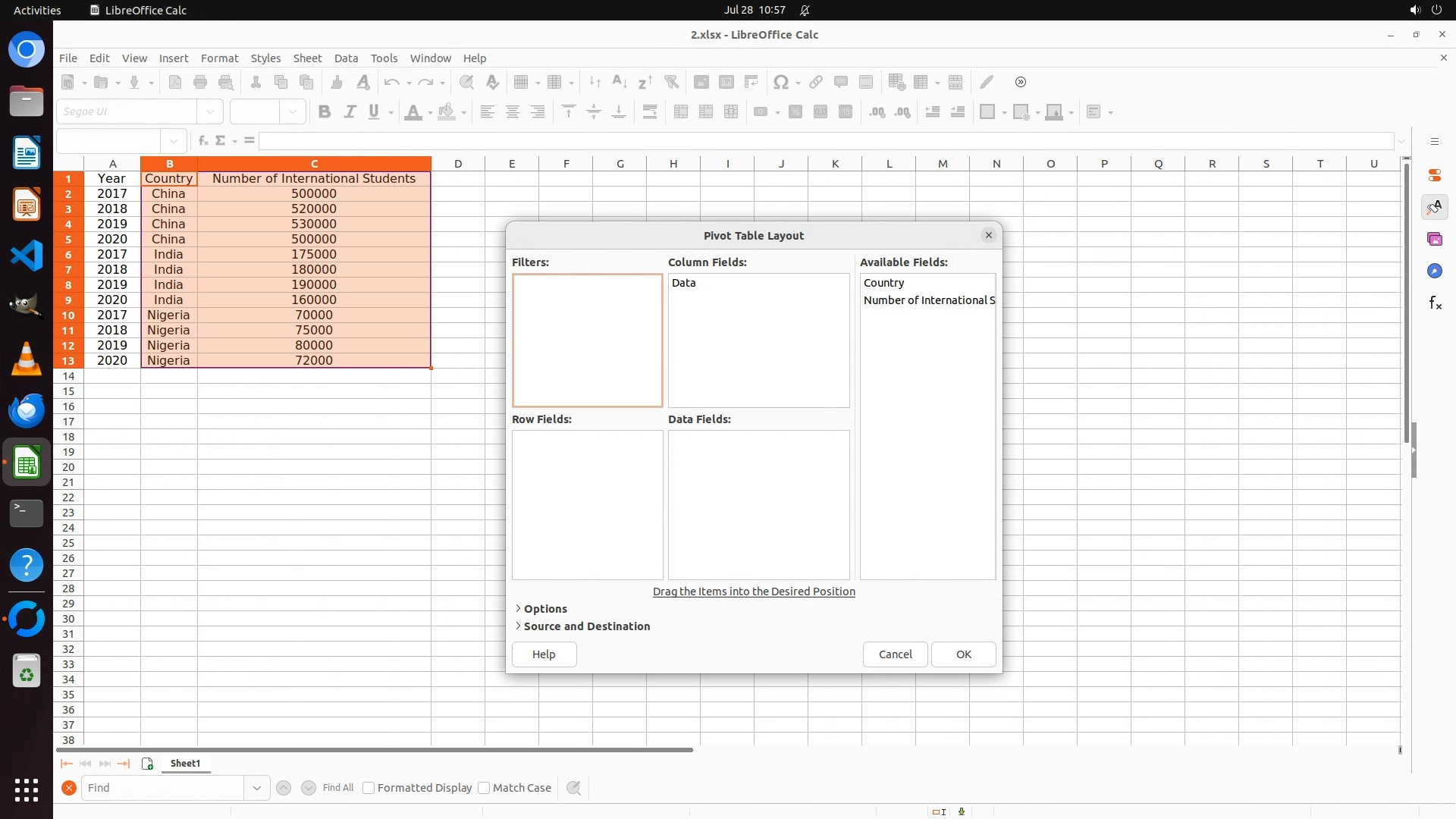Click the Insert Special Character icon
This screenshot has width=1456, height=819.
(x=780, y=82)
